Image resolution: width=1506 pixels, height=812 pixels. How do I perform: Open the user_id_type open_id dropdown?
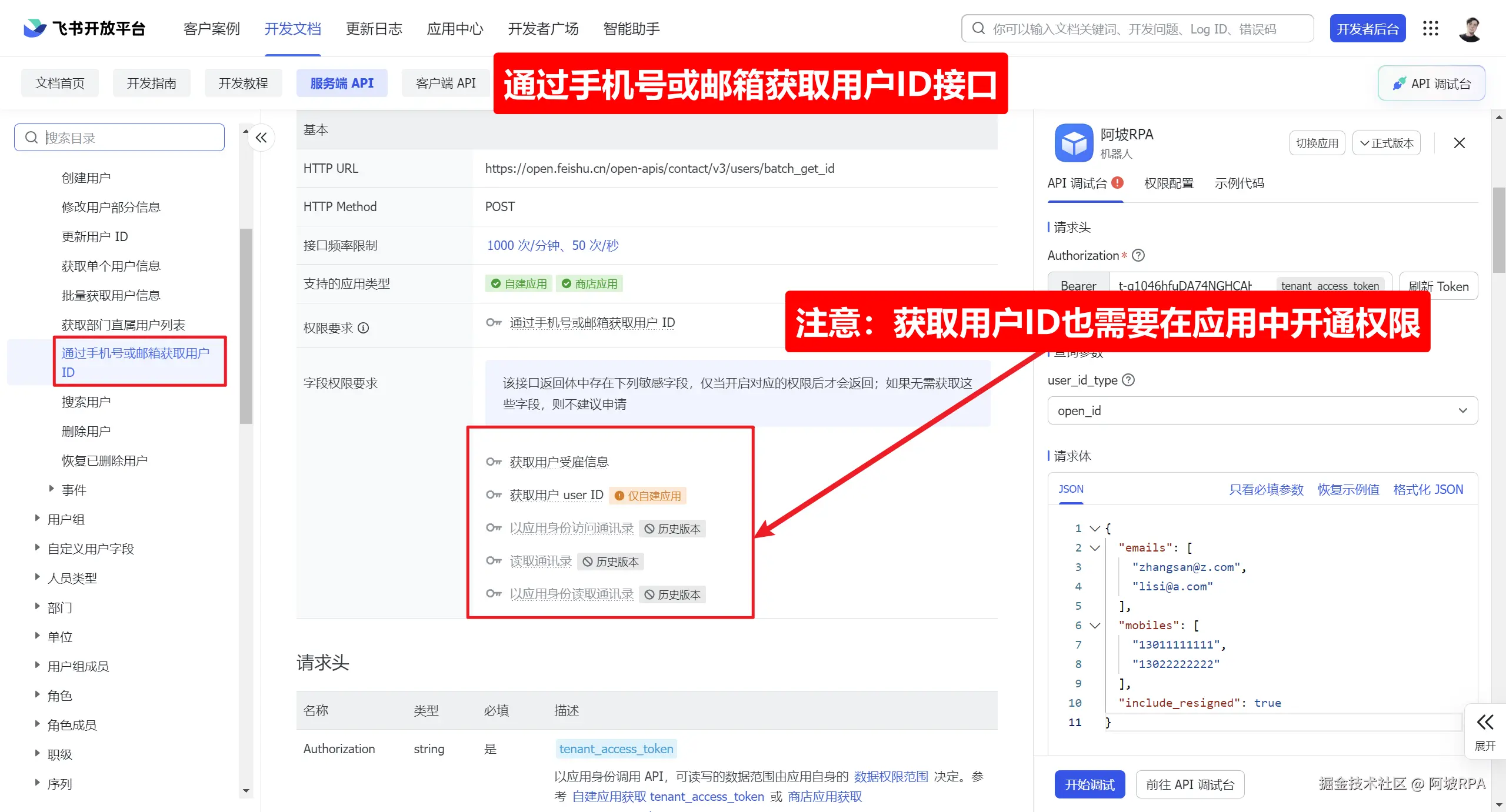(x=1262, y=410)
